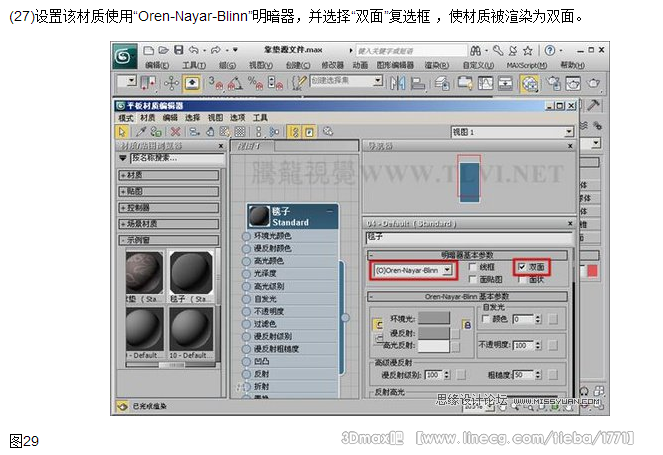This screenshot has height=455, width=663.
Task: Open Render Setup teapot icon
Action: pyautogui.click(x=553, y=83)
